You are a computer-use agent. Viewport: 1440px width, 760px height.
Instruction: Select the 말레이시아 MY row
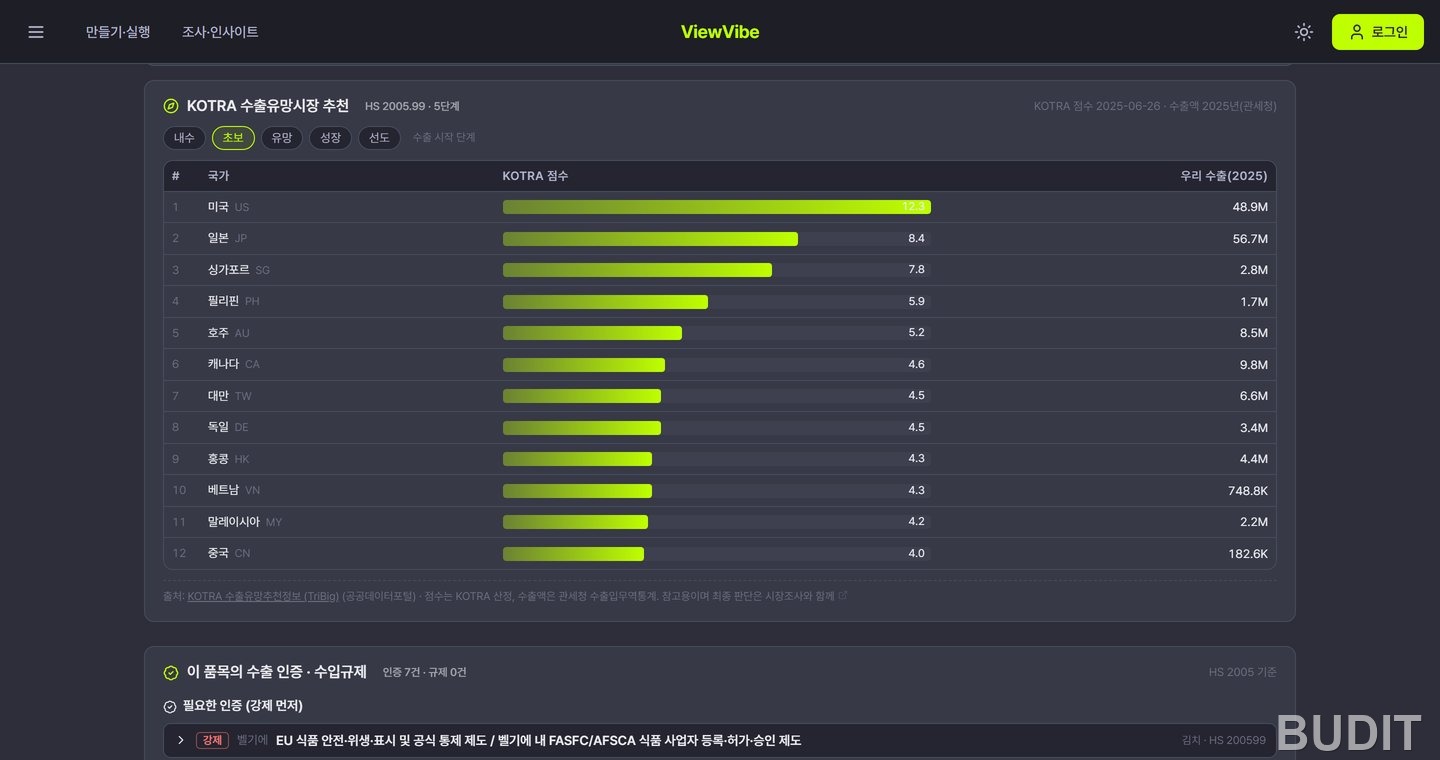pyautogui.click(x=720, y=522)
